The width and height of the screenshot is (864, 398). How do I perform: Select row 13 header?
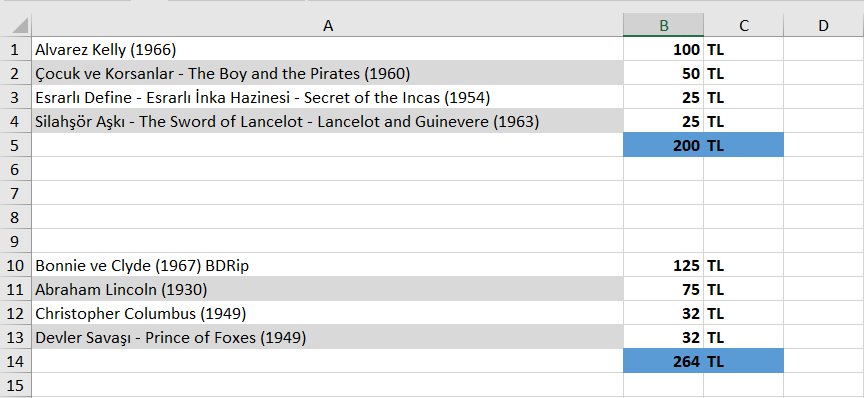click(x=15, y=337)
